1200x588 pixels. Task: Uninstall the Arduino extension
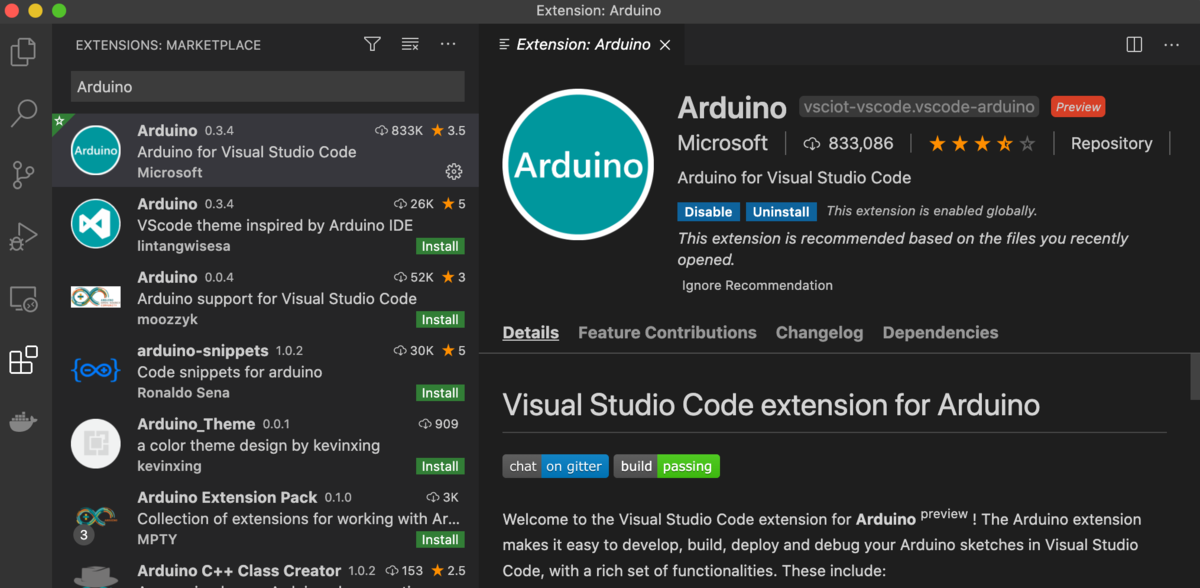781,212
